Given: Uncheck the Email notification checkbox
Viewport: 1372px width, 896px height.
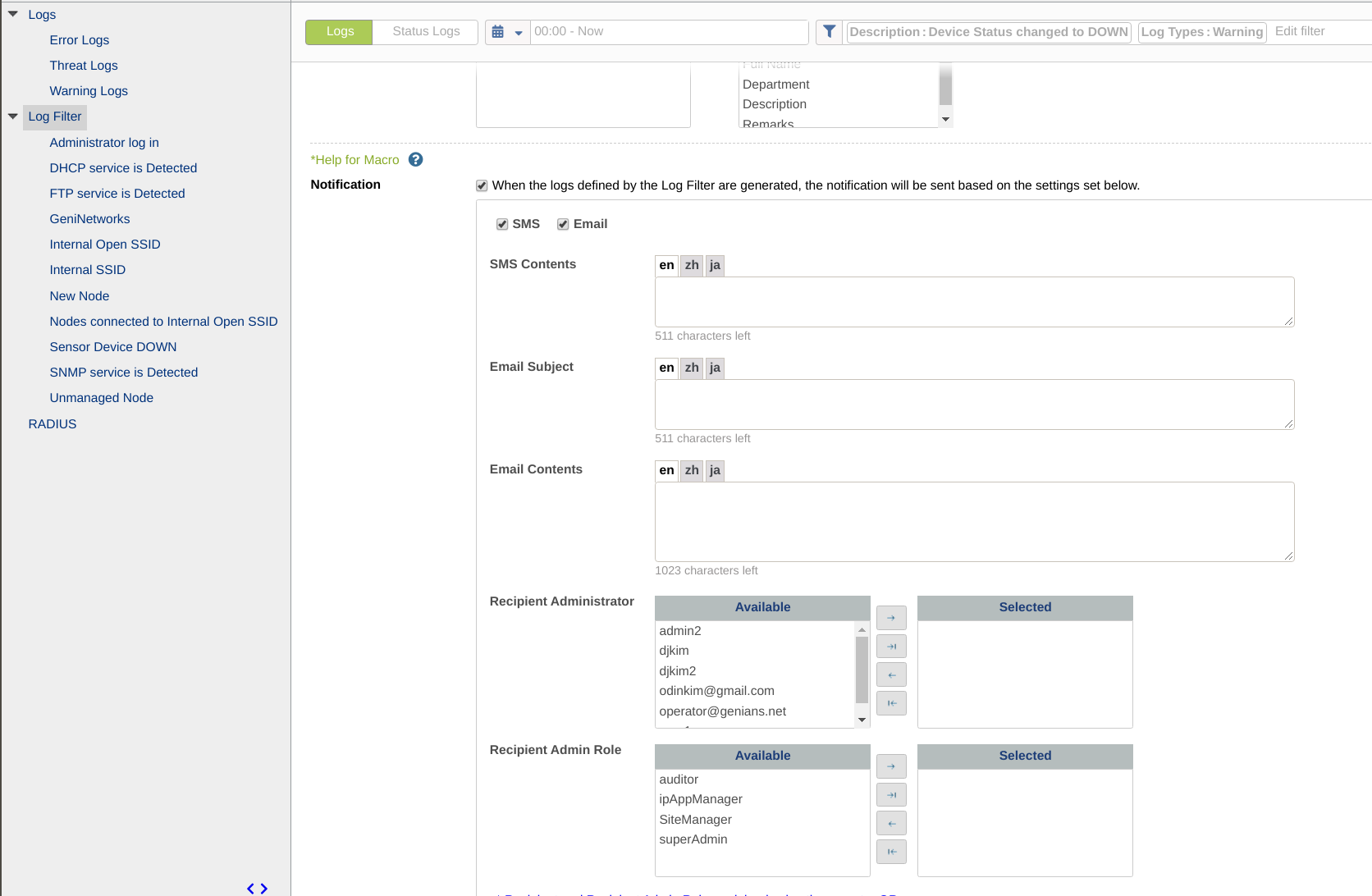Looking at the screenshot, I should (x=563, y=225).
